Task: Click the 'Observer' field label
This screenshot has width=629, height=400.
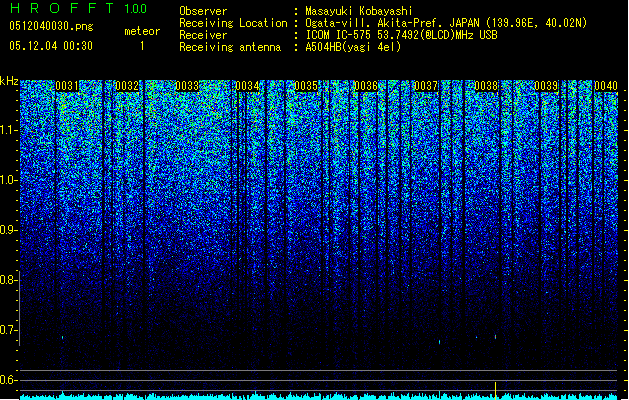Action: 203,11
